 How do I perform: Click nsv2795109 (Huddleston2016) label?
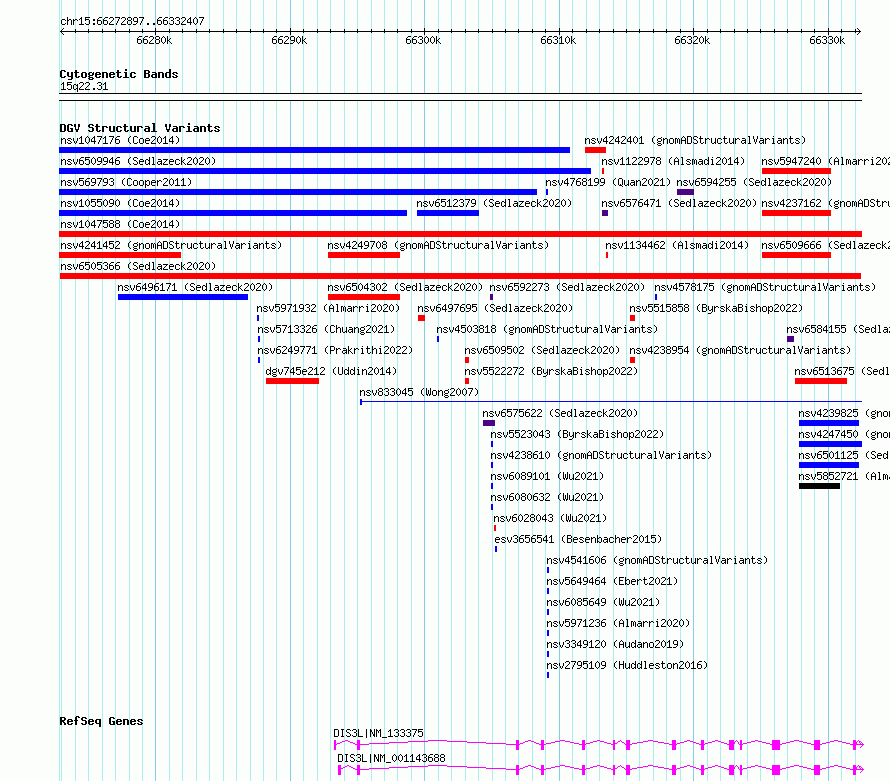click(x=627, y=665)
